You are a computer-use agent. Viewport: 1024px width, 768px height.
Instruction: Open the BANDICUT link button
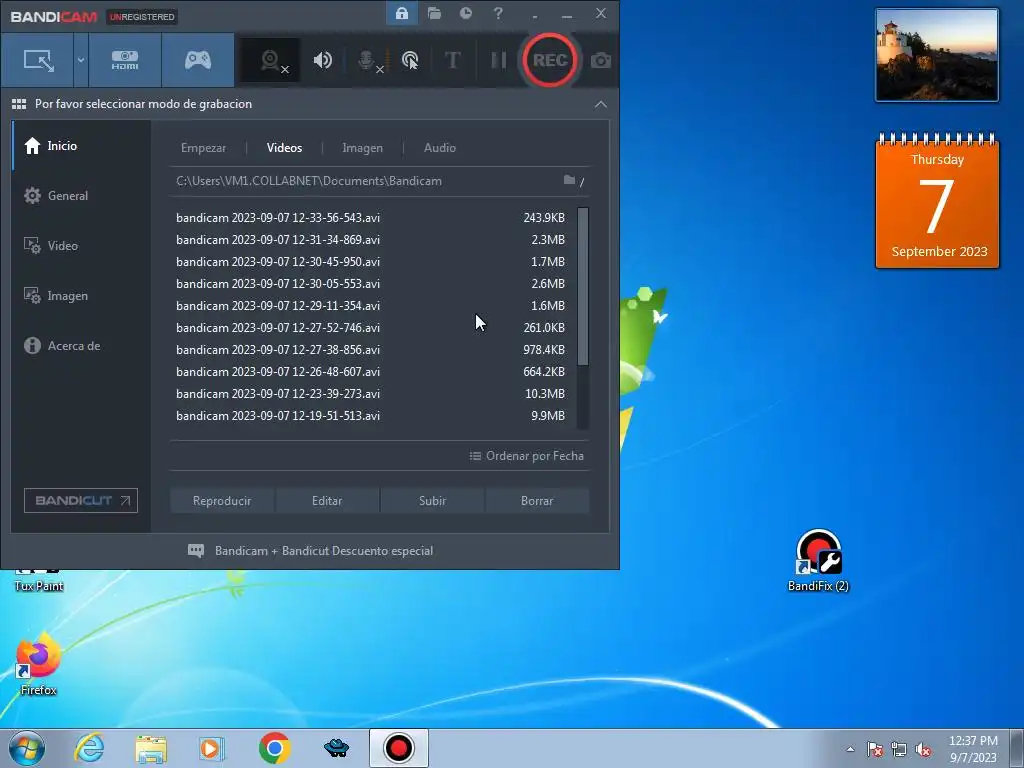(81, 500)
